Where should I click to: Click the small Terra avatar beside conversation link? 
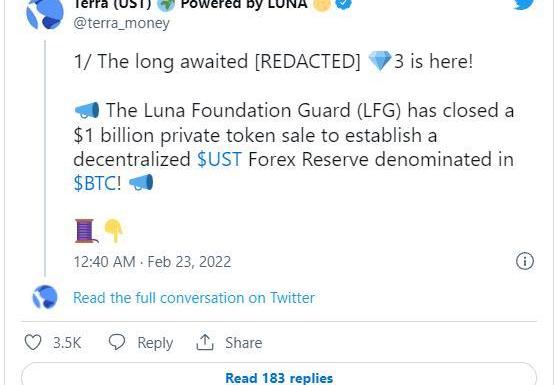45,297
